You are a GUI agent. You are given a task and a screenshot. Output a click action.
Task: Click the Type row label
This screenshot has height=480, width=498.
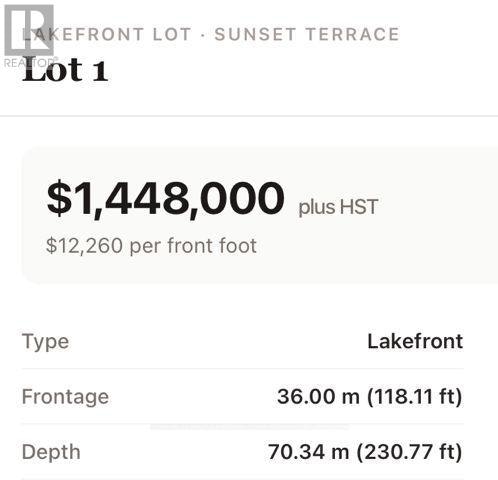[46, 342]
